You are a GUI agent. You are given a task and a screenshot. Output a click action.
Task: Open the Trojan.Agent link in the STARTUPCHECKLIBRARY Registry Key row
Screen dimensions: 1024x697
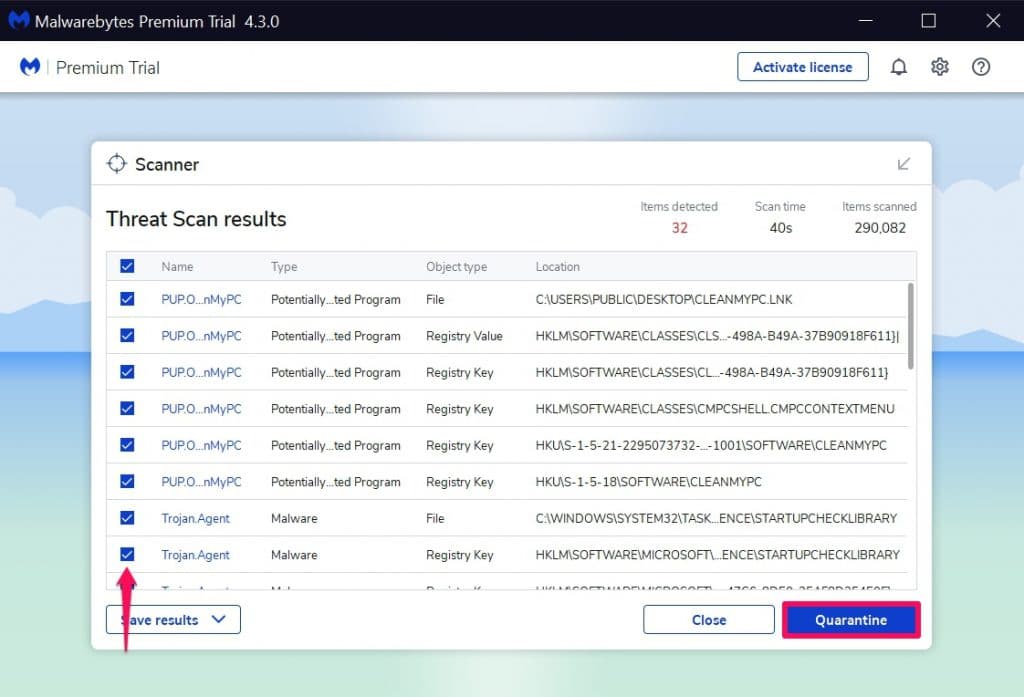195,555
